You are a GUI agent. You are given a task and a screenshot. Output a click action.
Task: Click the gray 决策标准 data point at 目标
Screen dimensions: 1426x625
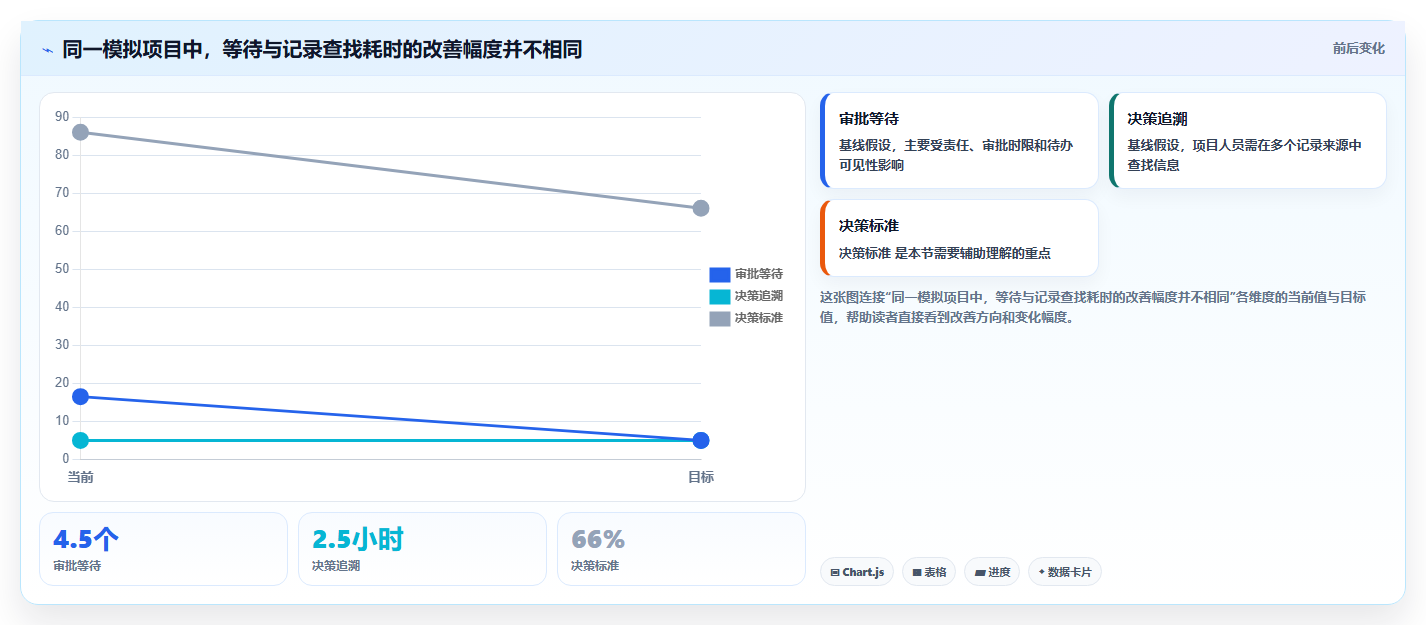[x=701, y=208]
